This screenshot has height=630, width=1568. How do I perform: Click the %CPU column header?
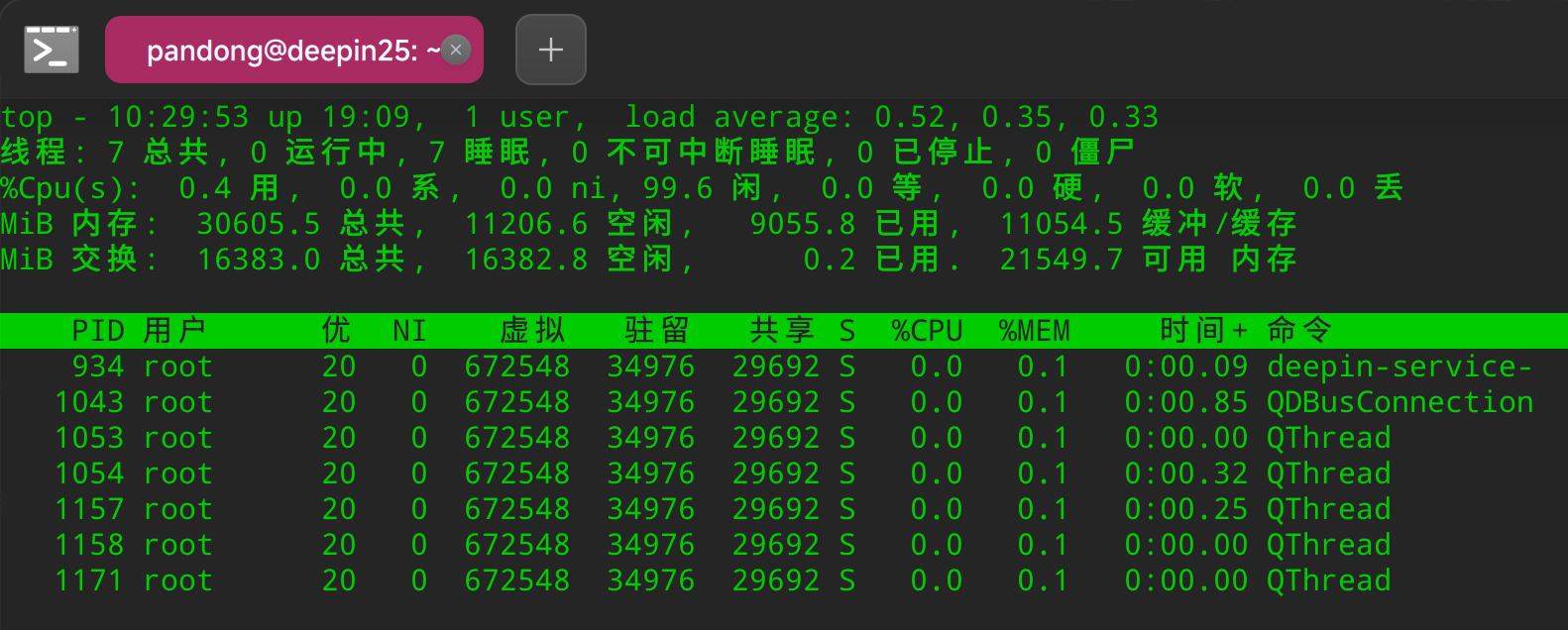(x=927, y=331)
